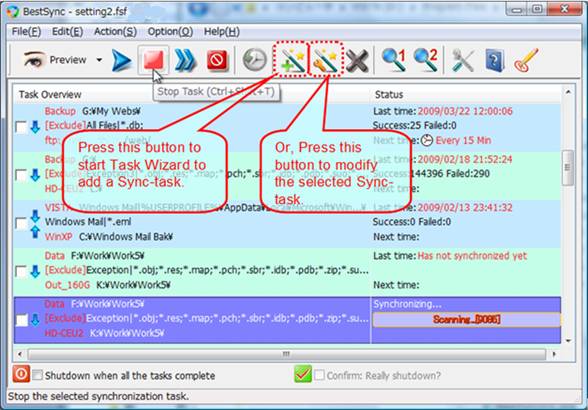This screenshot has height=410, width=588.
Task: Click the orange brush toolbar icon
Action: click(x=526, y=60)
